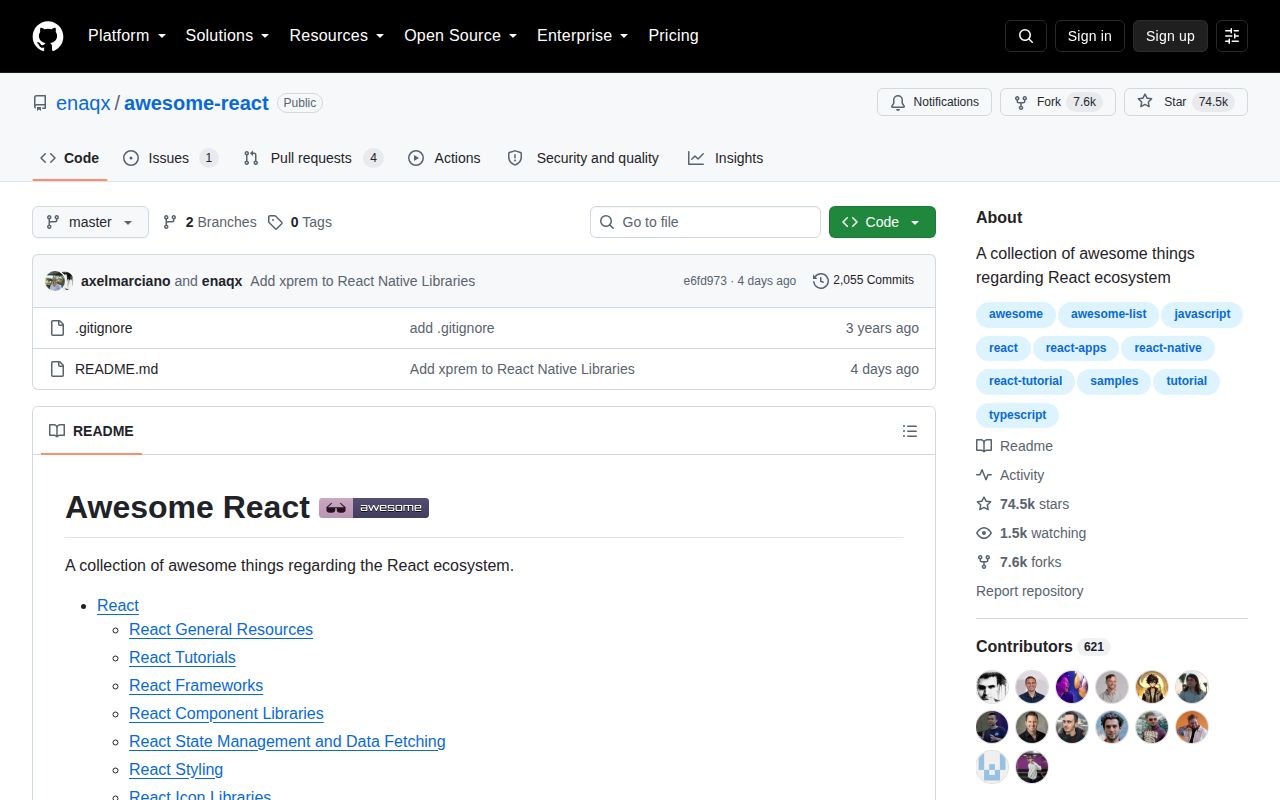The image size is (1280, 800).
Task: Select the README tab header
Action: point(91,431)
